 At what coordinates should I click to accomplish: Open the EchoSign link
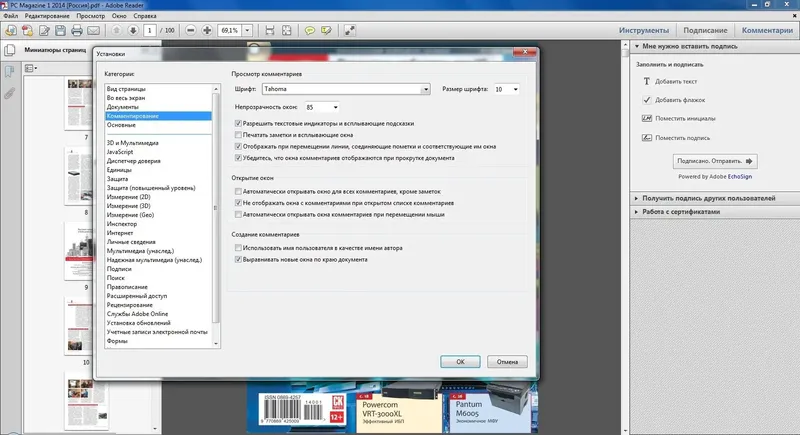[740, 176]
